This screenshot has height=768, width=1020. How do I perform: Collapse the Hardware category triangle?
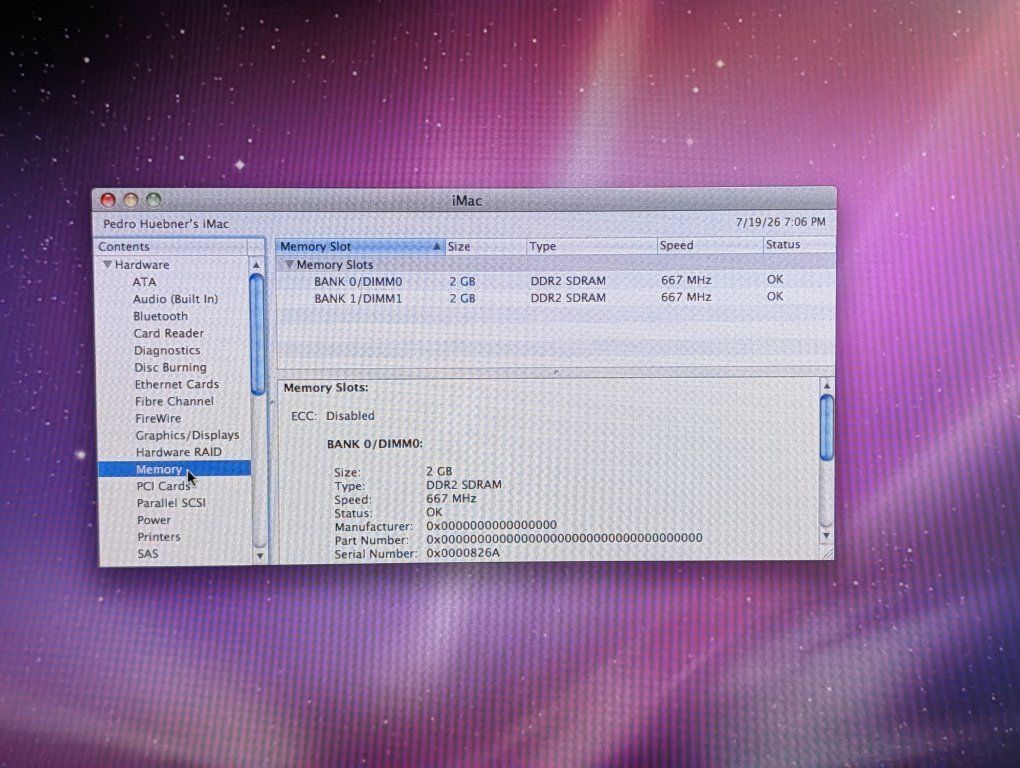[x=107, y=265]
